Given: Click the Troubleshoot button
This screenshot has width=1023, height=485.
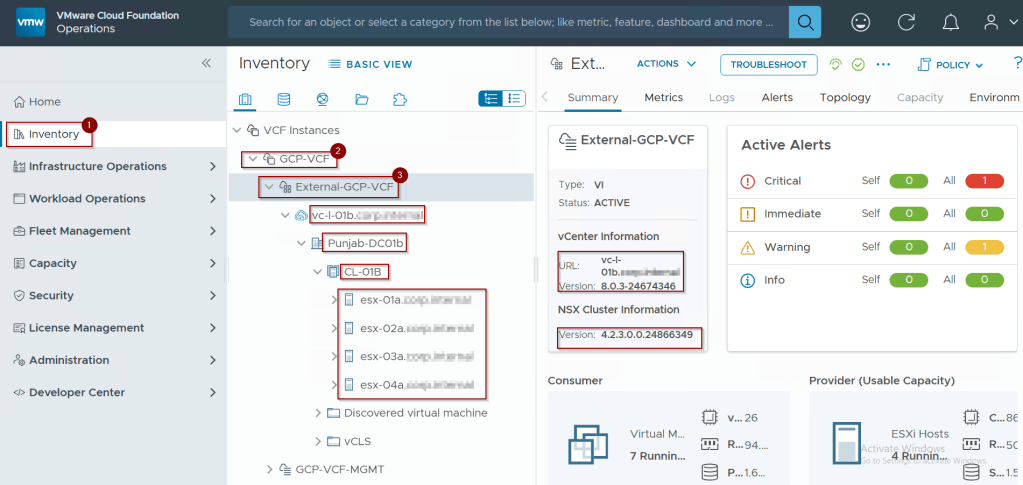Looking at the screenshot, I should coord(768,64).
